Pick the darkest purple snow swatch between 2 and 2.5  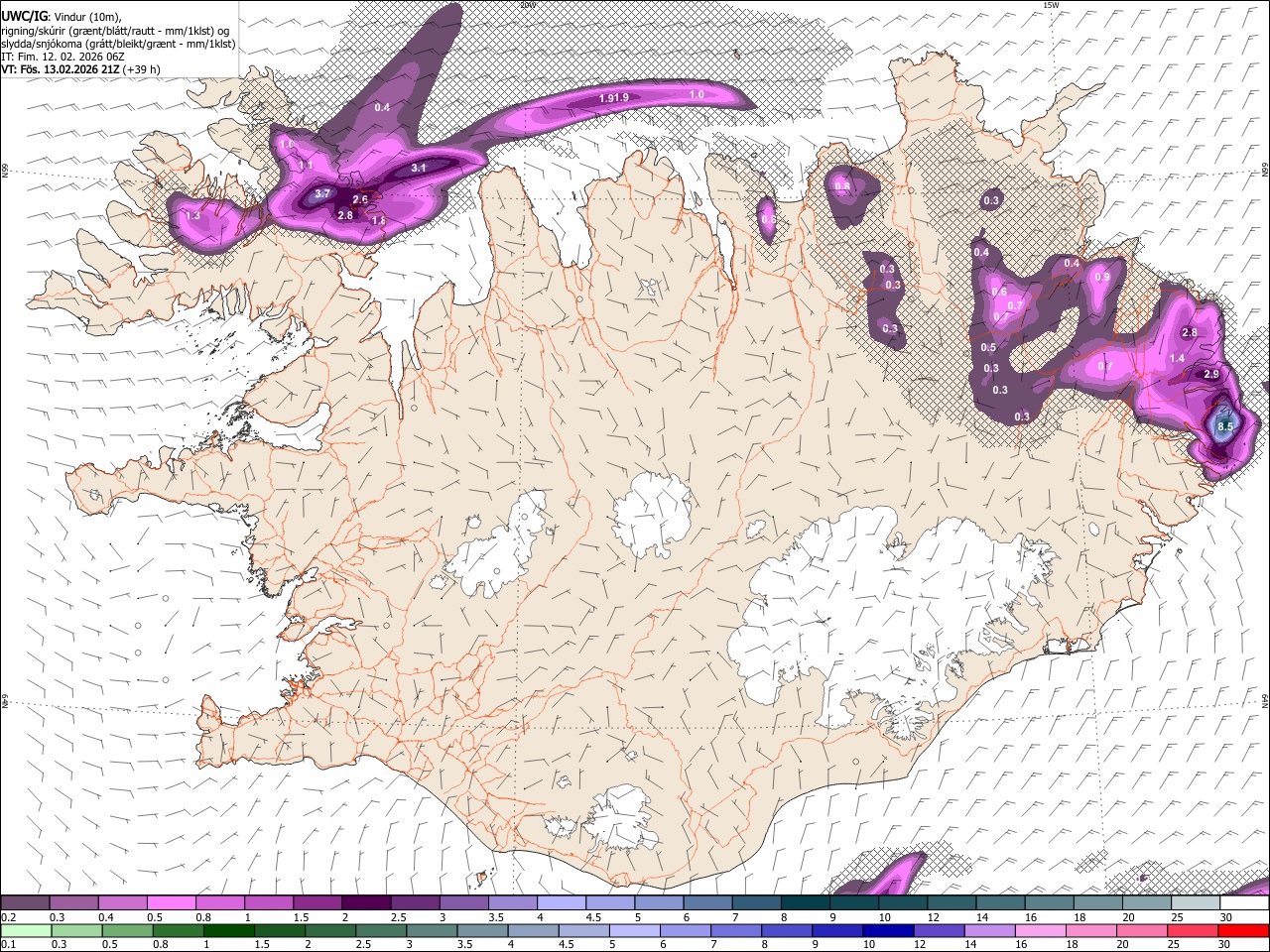366,902
